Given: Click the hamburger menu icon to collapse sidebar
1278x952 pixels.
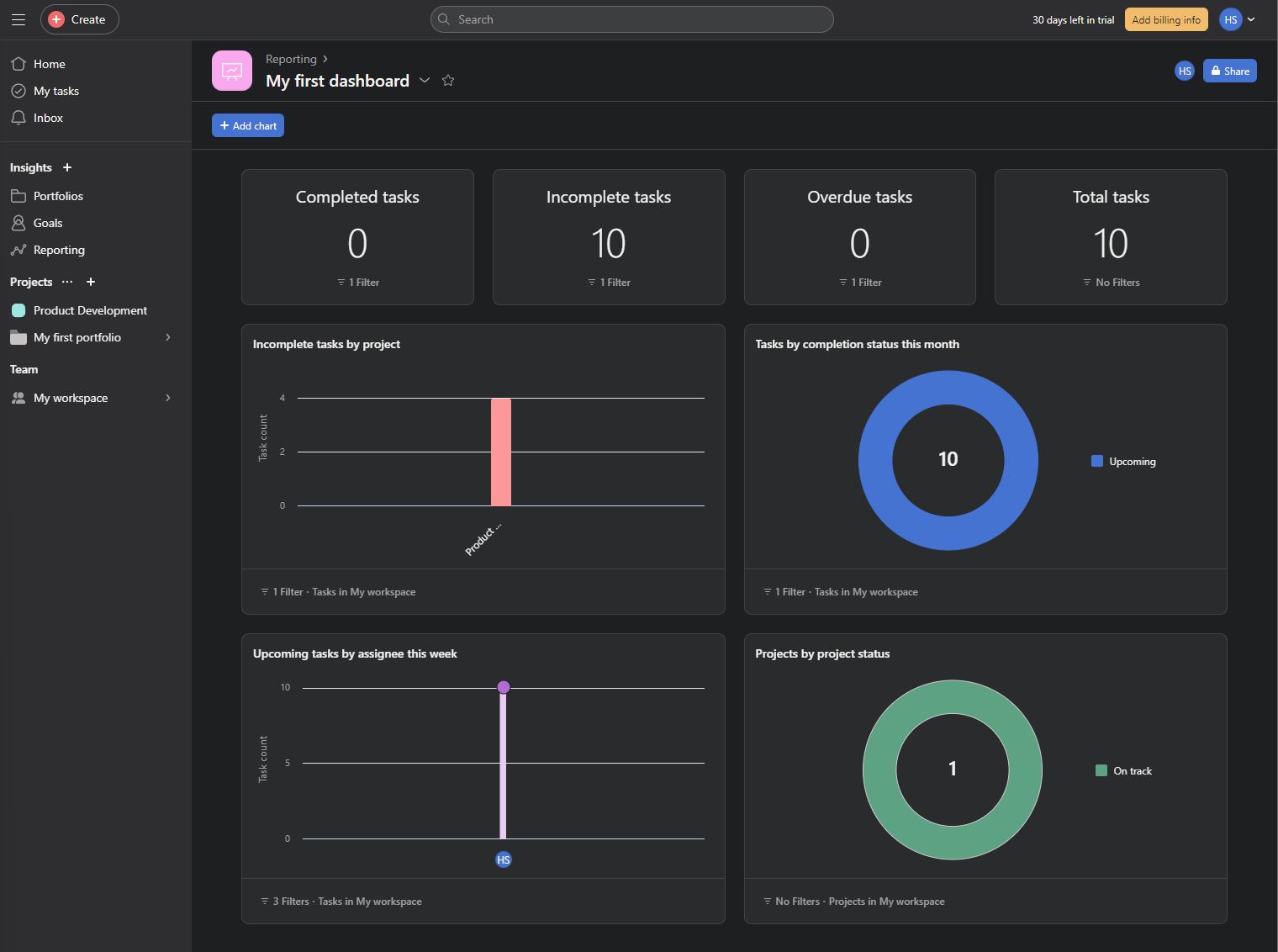Looking at the screenshot, I should click(18, 19).
